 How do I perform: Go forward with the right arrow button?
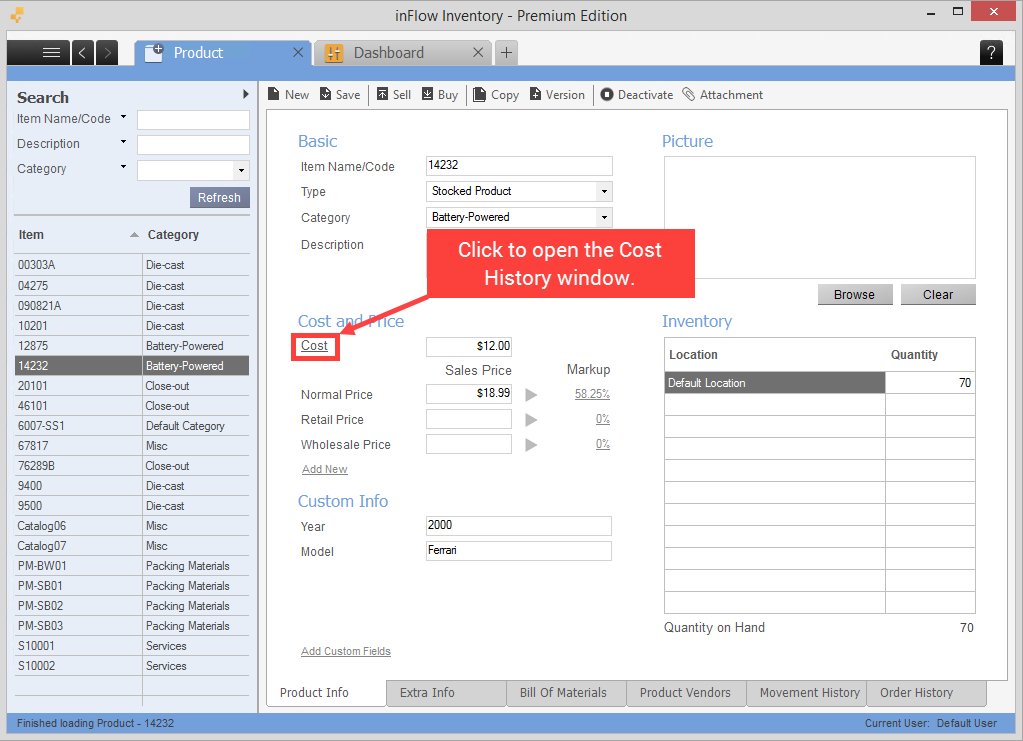107,53
